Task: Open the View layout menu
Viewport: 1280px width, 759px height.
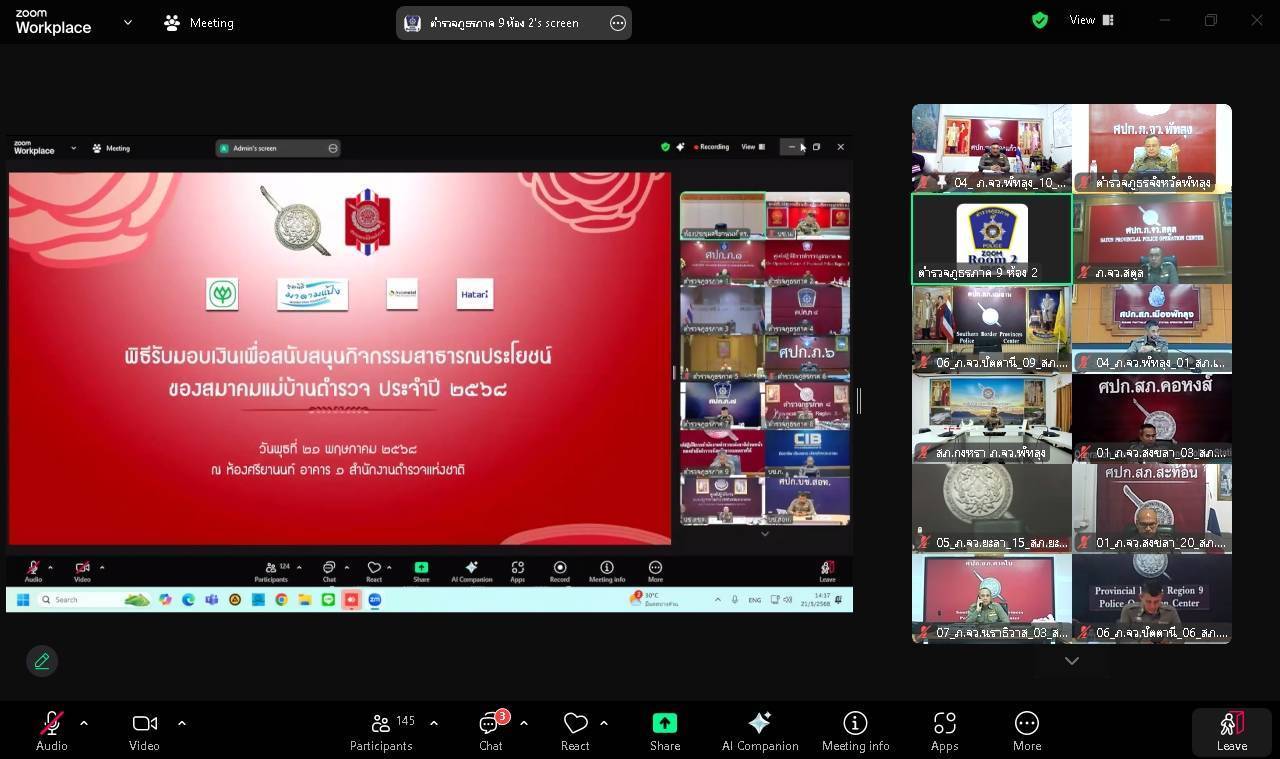Action: pos(1090,20)
